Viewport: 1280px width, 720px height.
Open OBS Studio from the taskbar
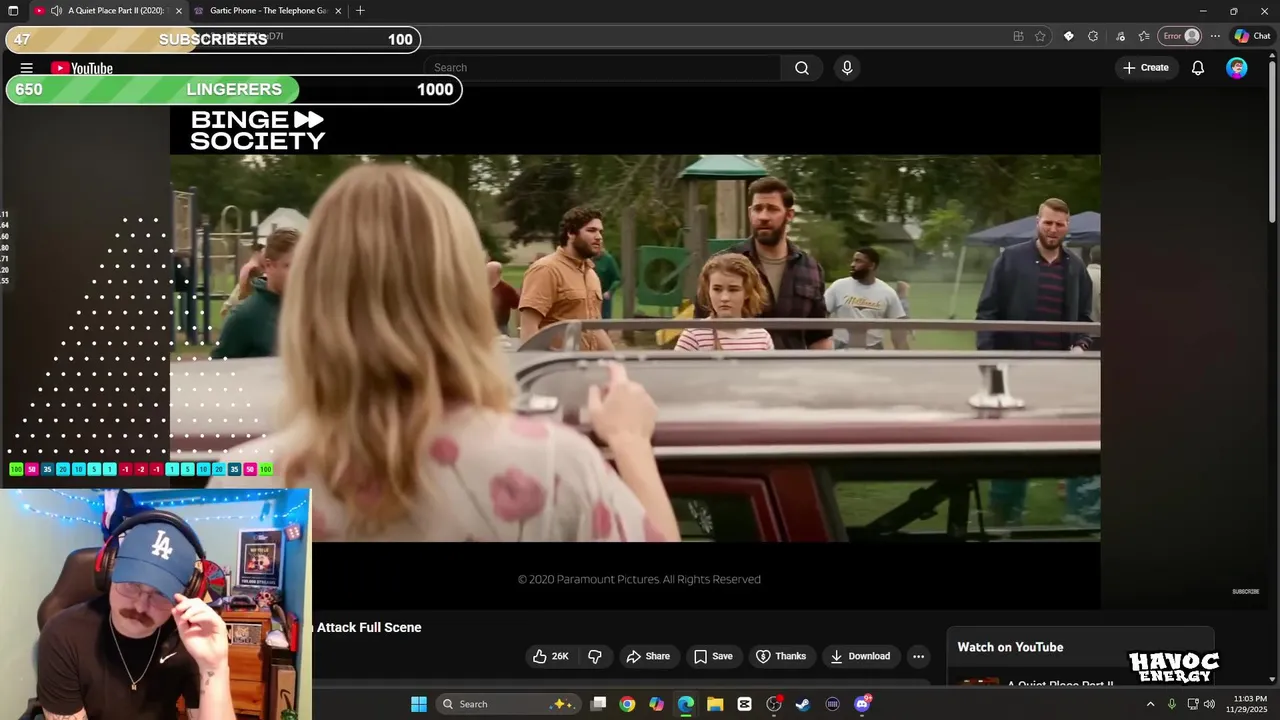774,704
